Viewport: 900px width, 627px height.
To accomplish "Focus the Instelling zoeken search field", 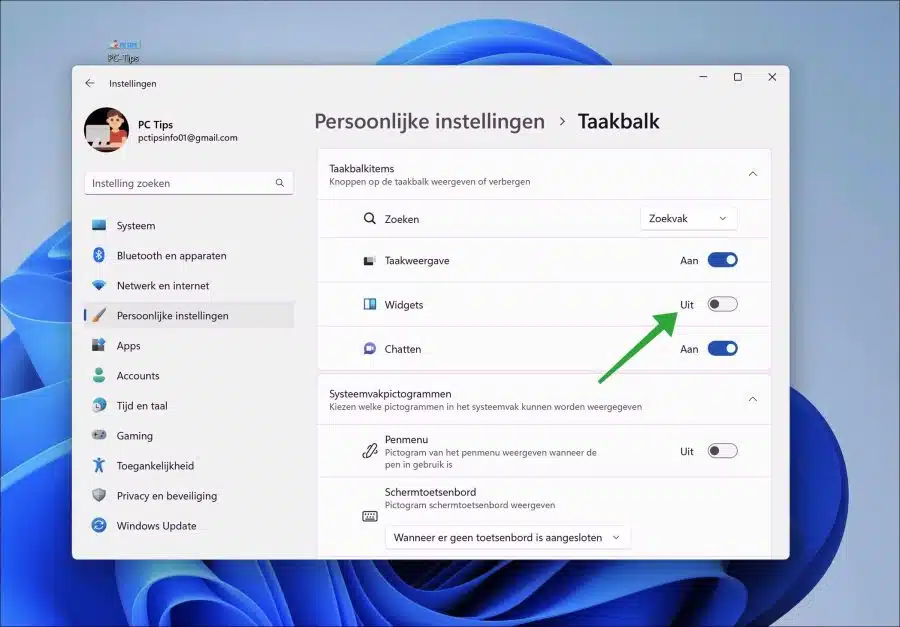I will click(189, 183).
